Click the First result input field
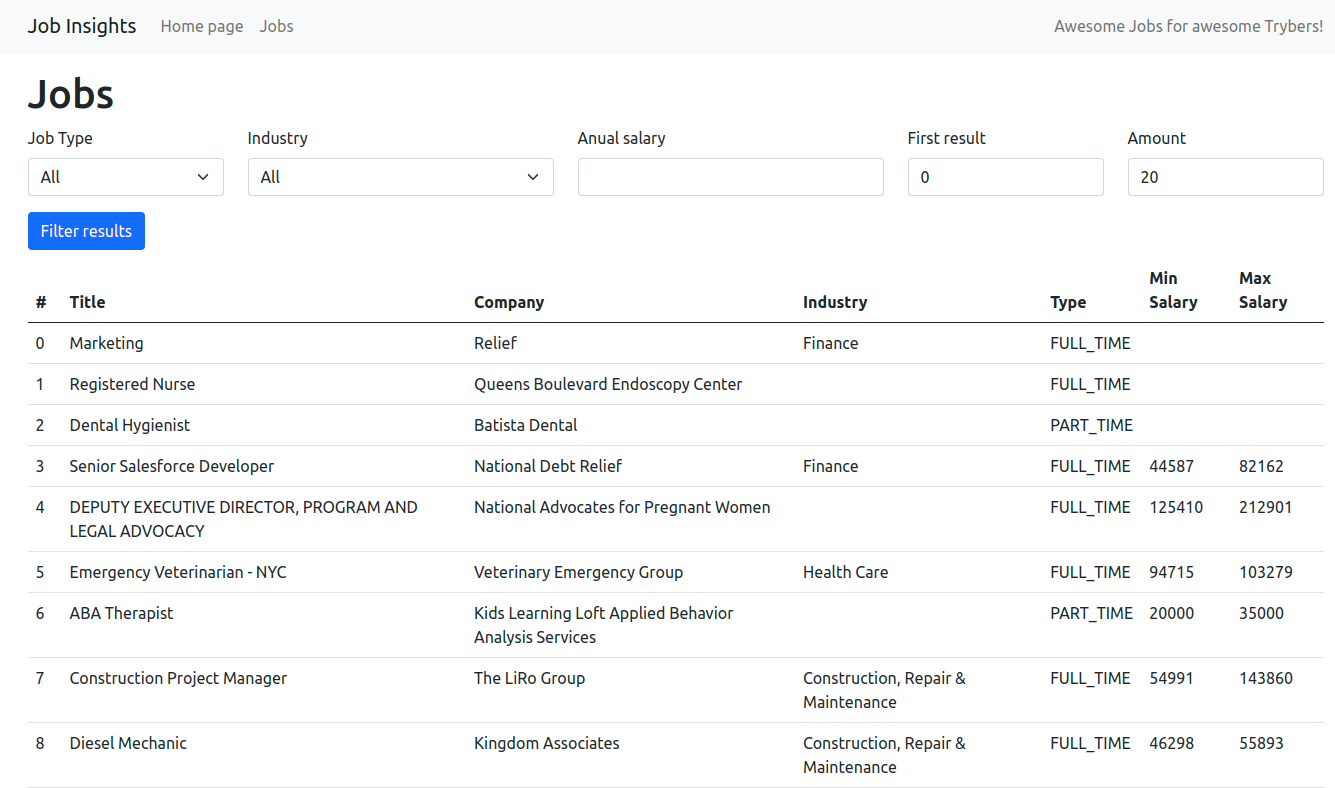Viewport: 1335px width, 788px height. tap(1005, 176)
